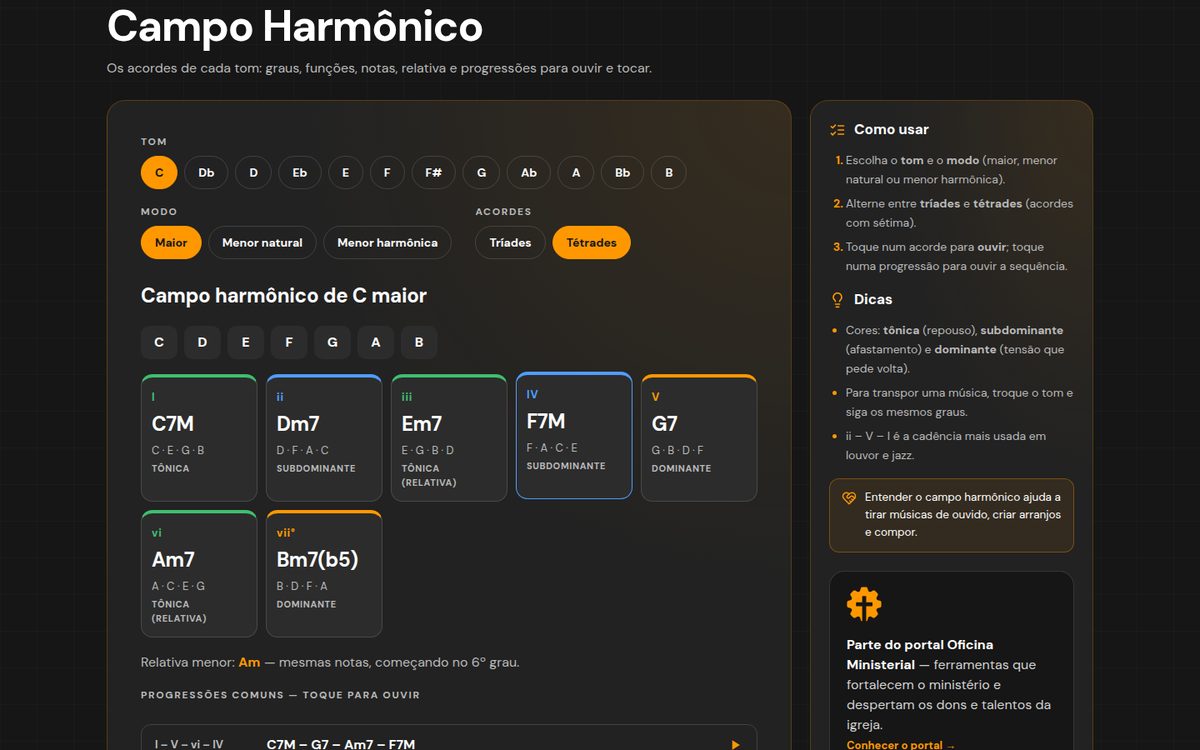Select the Bb key pill

[x=622, y=173]
